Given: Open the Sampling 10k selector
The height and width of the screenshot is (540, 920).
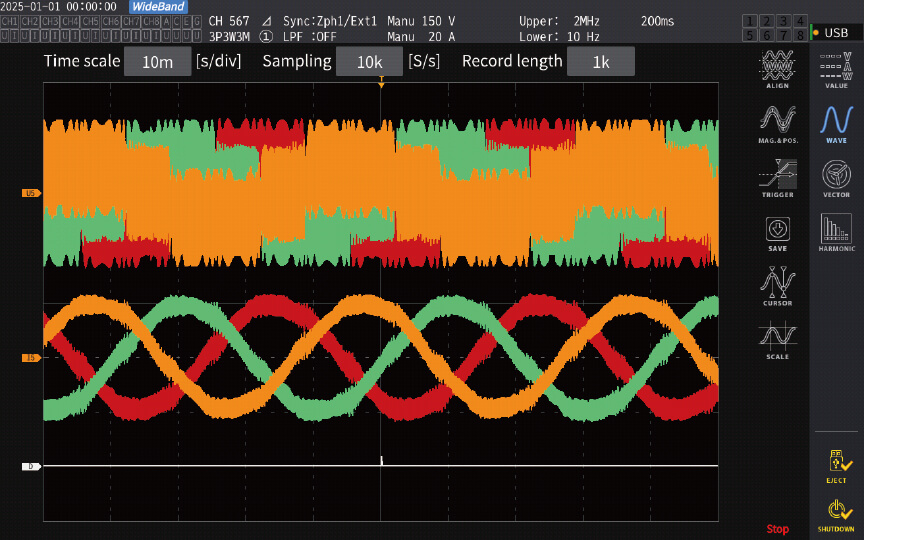Looking at the screenshot, I should point(369,62).
